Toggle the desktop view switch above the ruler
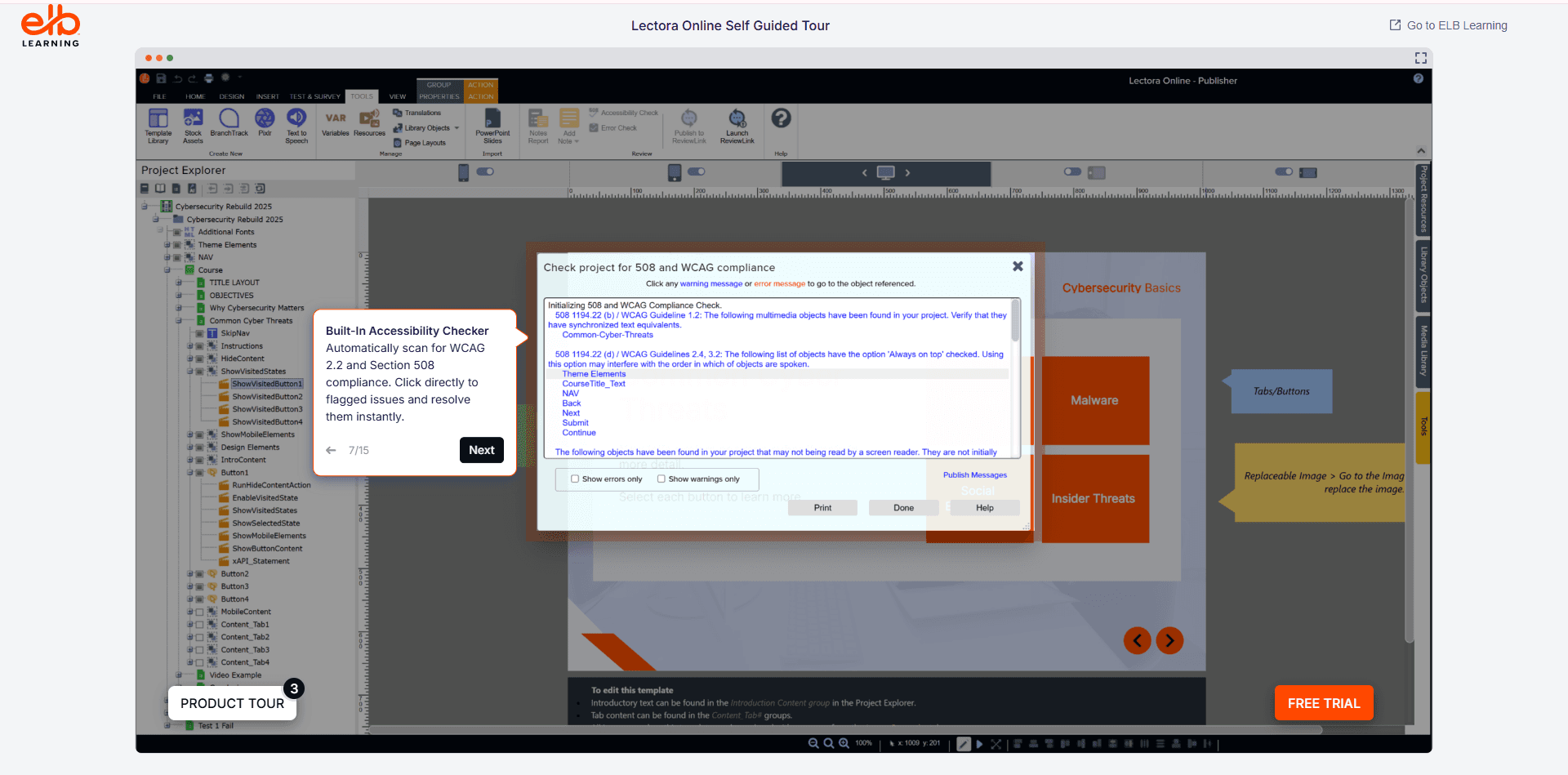Viewport: 1568px width, 775px height. 886,172
